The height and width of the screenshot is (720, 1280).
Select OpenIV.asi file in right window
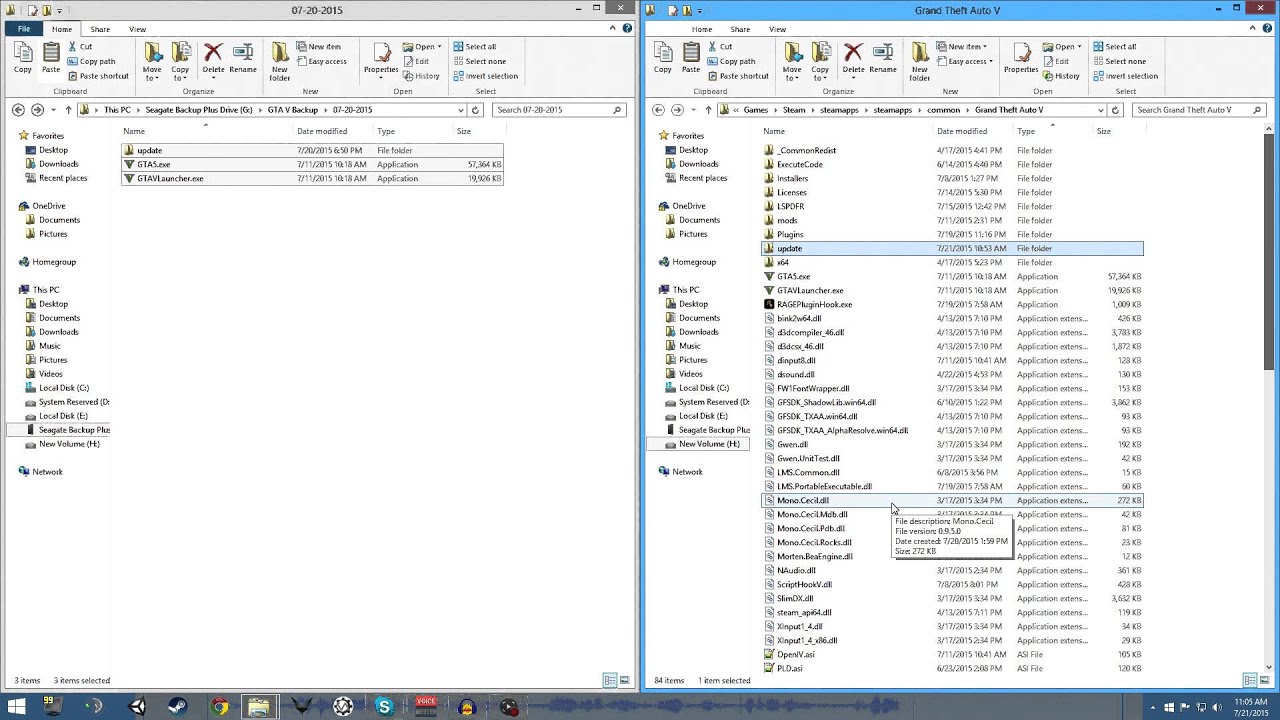click(952, 654)
